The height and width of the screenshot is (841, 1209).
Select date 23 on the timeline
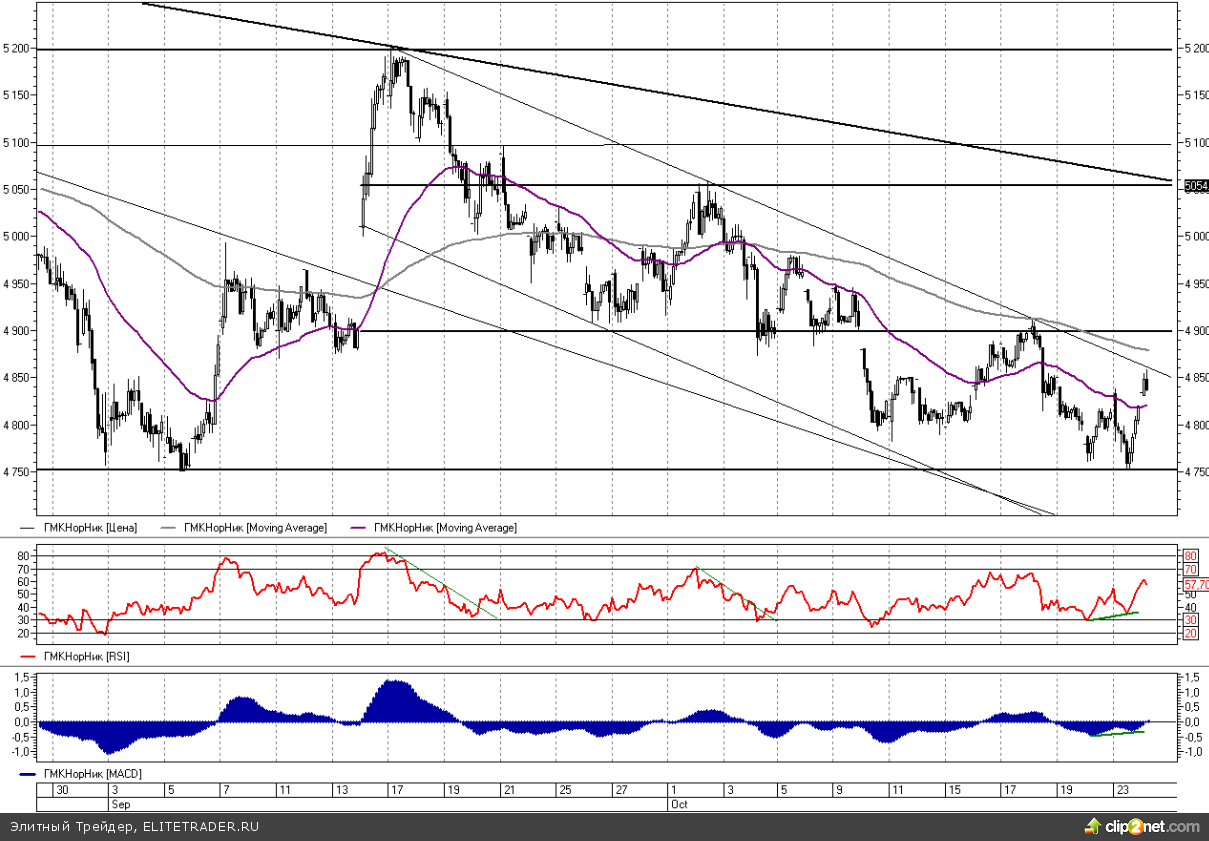tap(1123, 790)
